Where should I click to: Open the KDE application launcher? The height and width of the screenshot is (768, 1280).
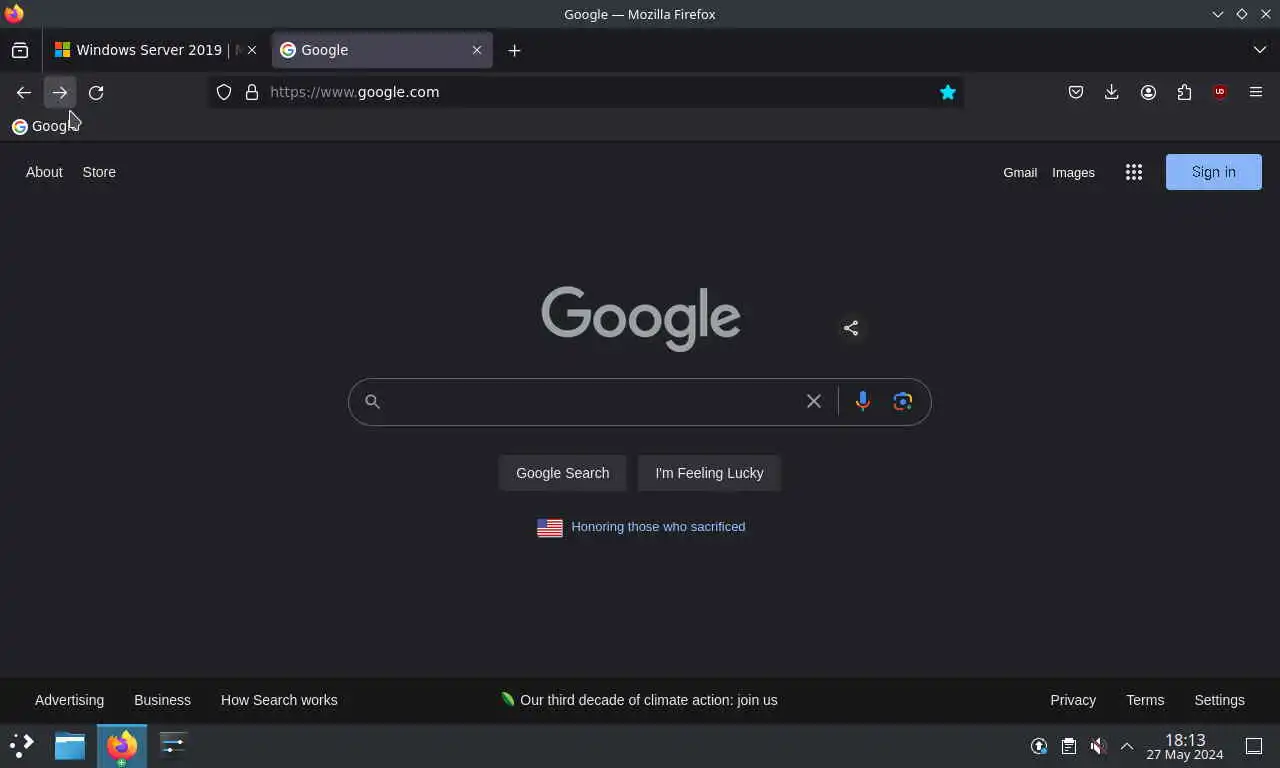pos(22,746)
